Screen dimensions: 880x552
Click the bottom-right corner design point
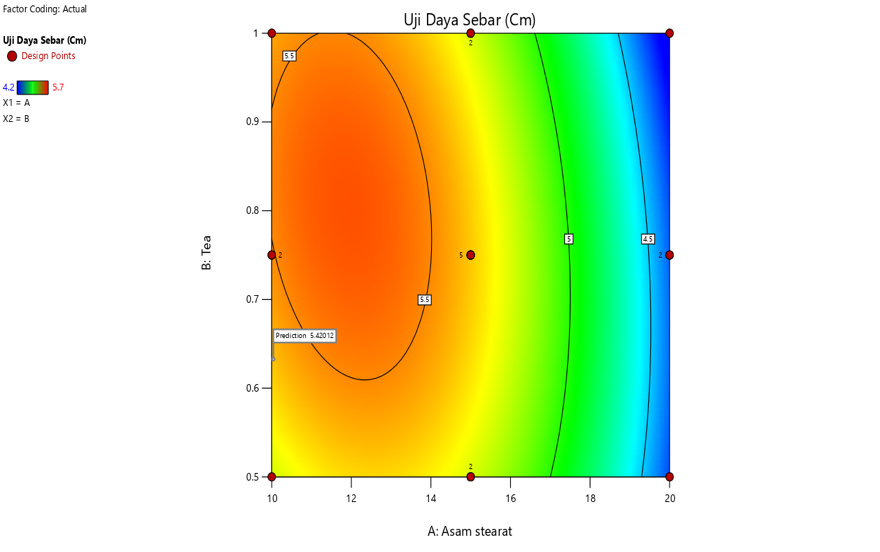coord(669,476)
